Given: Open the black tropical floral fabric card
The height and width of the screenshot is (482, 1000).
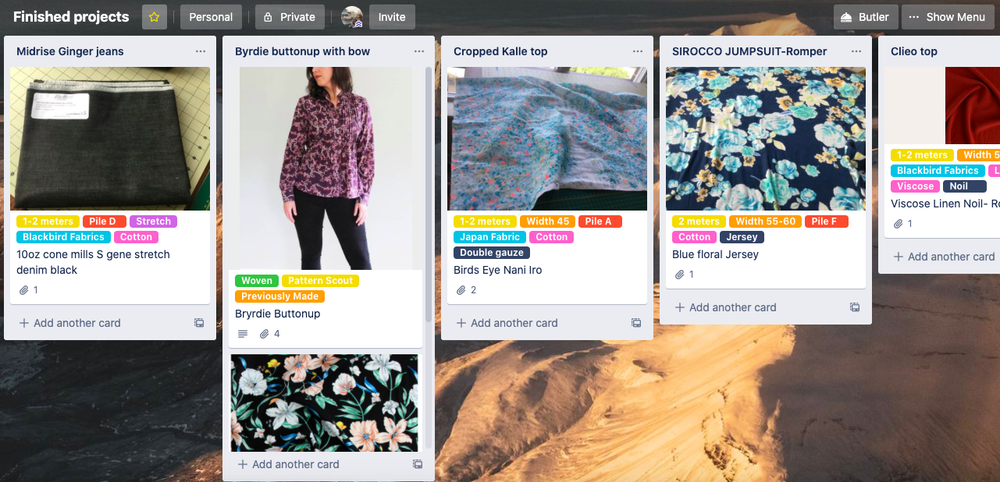Looking at the screenshot, I should 324,403.
